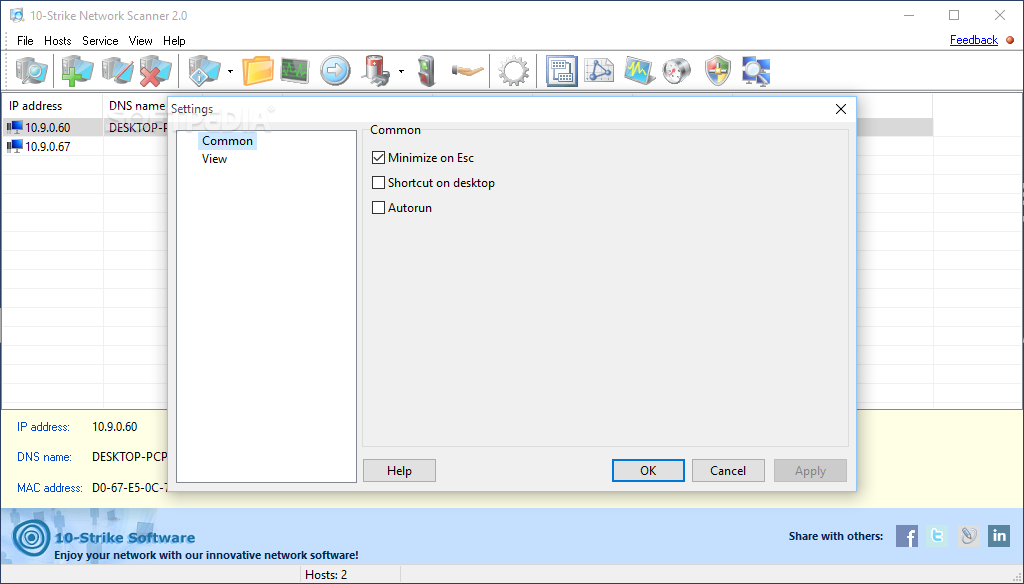Viewport: 1024px width, 584px height.
Task: Click the IP address column header
Action: [x=52, y=106]
